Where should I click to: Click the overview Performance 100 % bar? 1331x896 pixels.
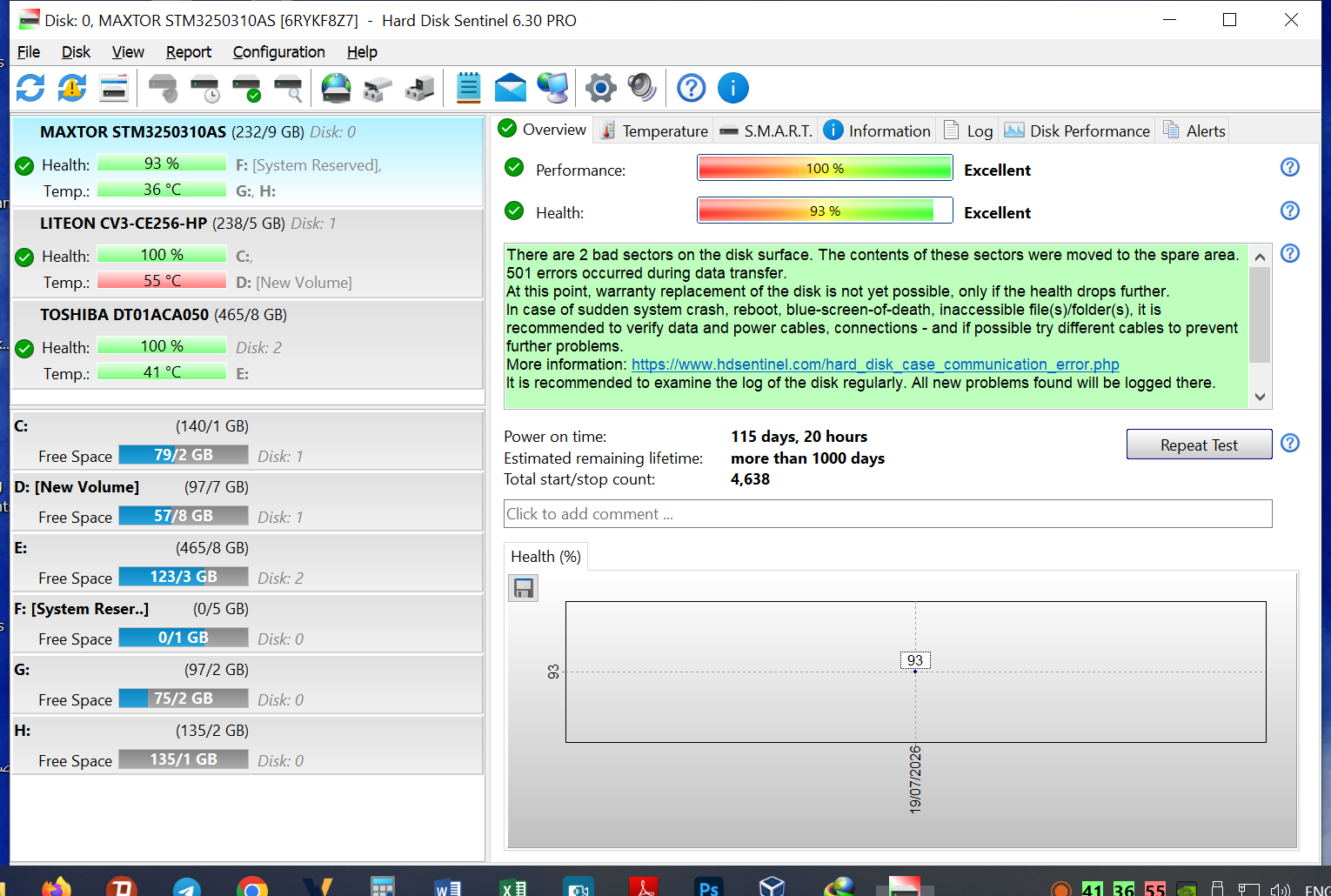pos(825,168)
